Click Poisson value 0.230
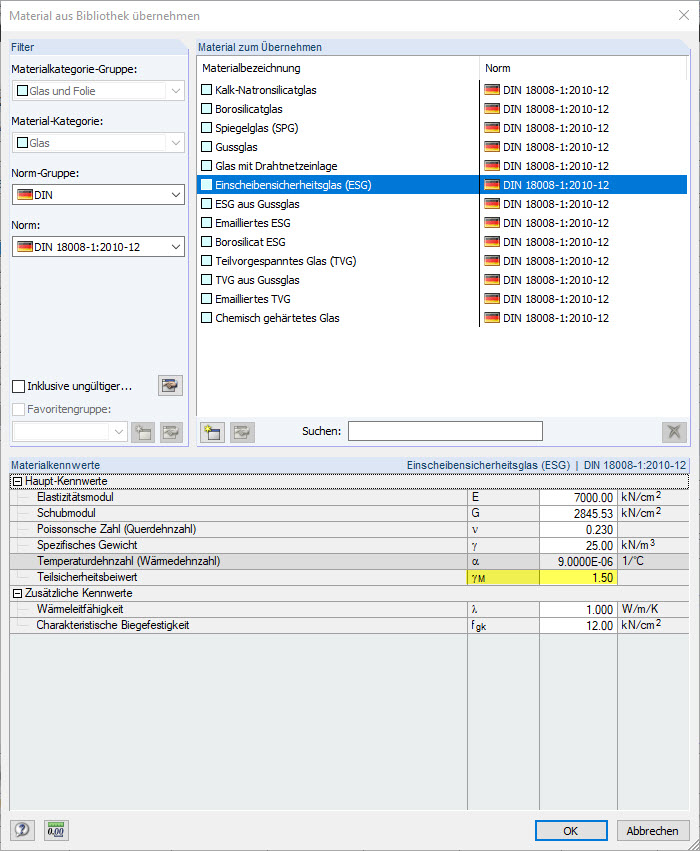Screen dimensions: 700x851 click(x=578, y=529)
